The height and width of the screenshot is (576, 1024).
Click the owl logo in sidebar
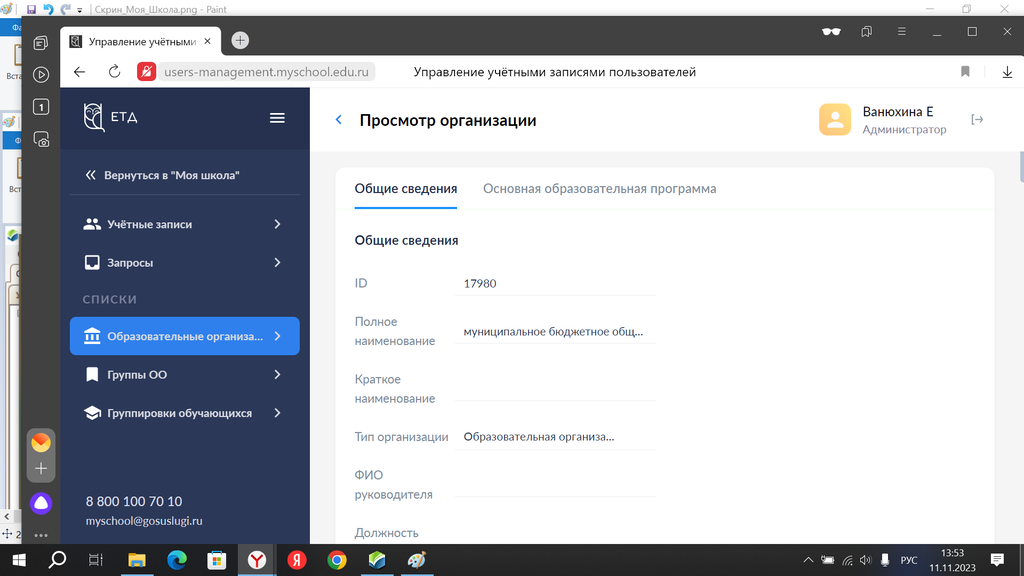(x=95, y=118)
